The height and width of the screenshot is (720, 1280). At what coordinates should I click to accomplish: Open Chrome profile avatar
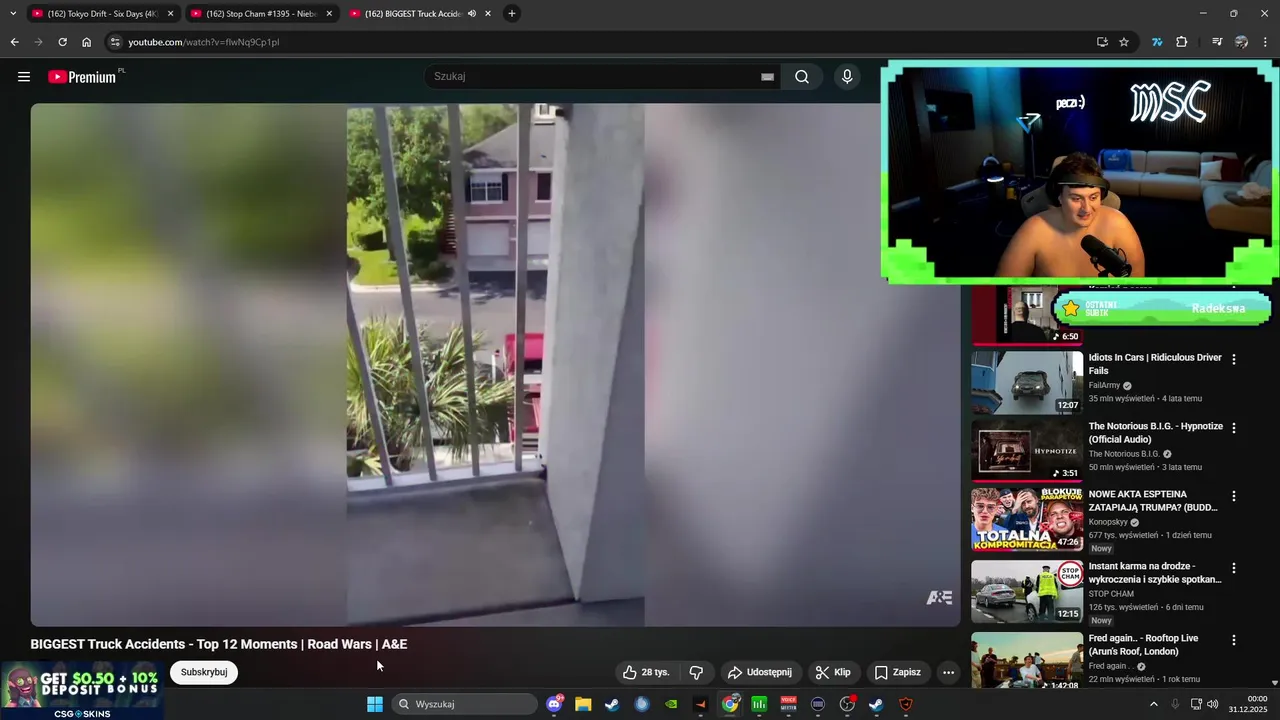point(1241,42)
